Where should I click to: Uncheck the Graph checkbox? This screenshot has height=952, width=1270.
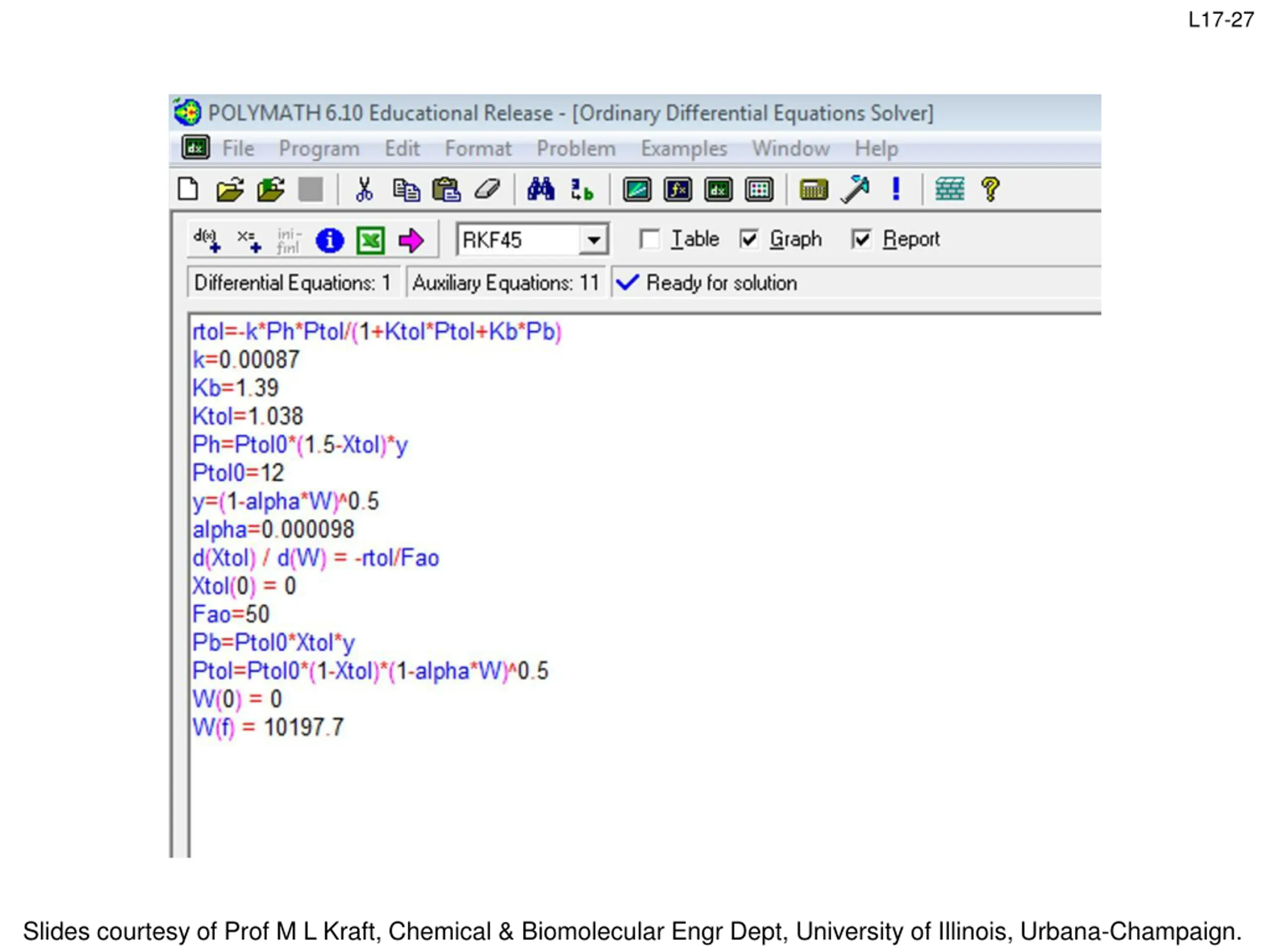749,239
